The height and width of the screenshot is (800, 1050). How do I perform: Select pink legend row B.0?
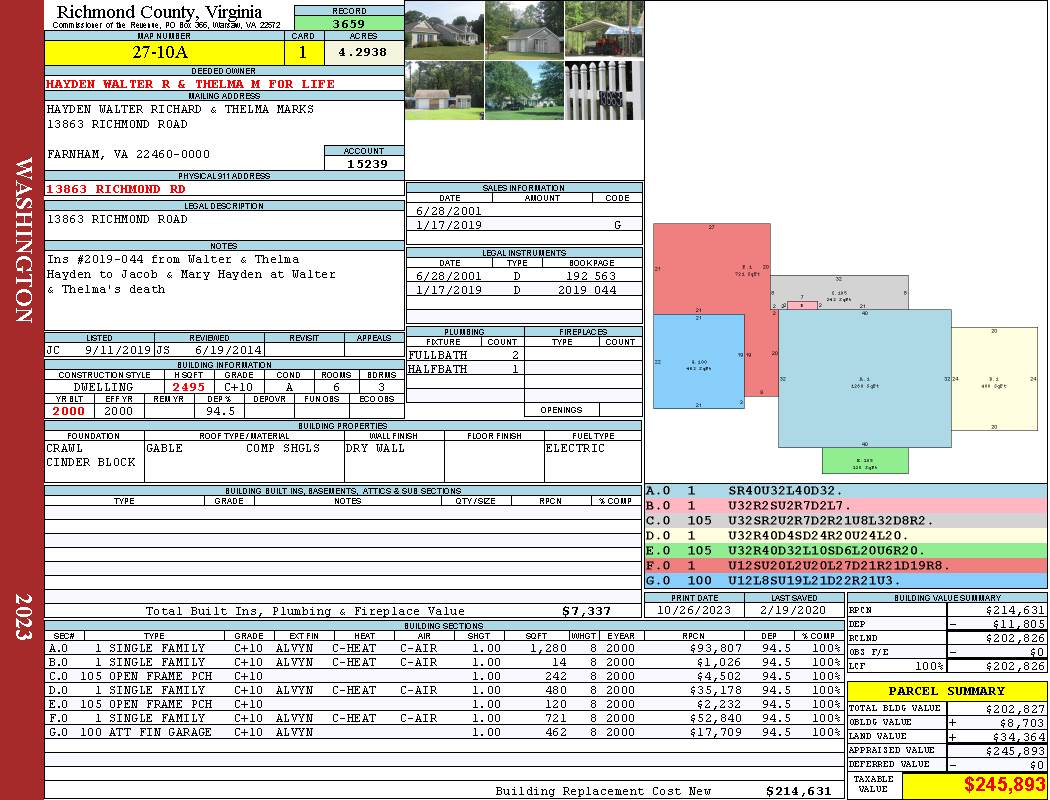point(845,505)
